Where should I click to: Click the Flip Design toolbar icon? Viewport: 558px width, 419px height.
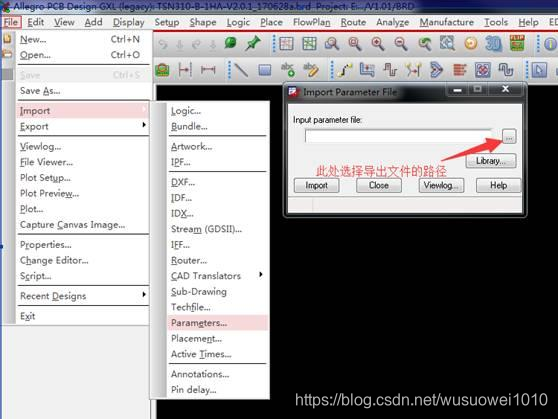[517, 43]
